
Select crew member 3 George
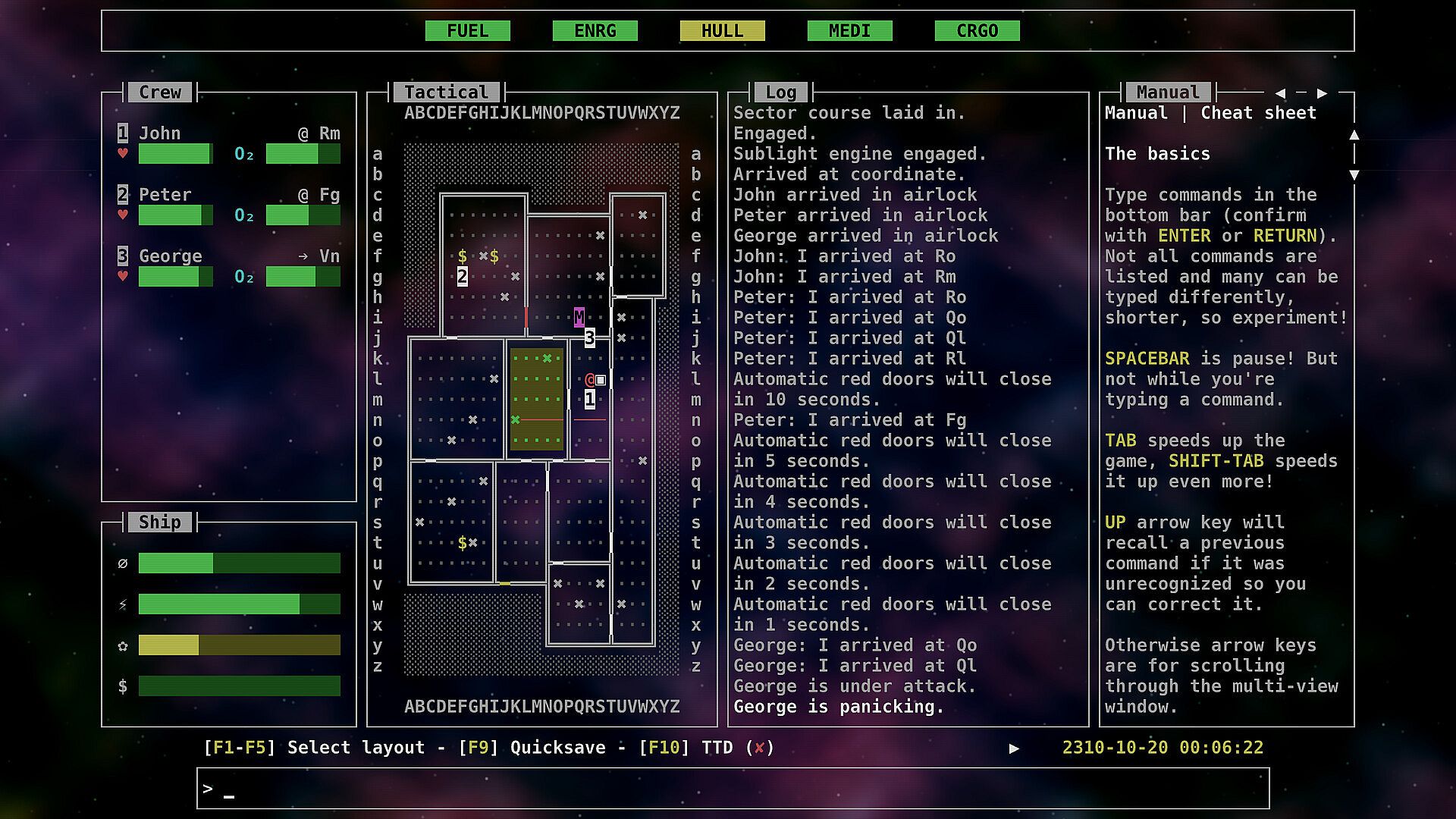(x=160, y=256)
